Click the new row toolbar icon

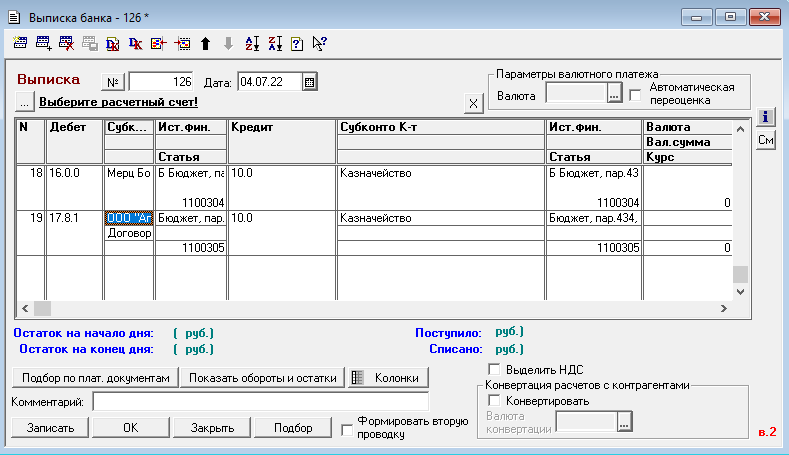[20, 43]
